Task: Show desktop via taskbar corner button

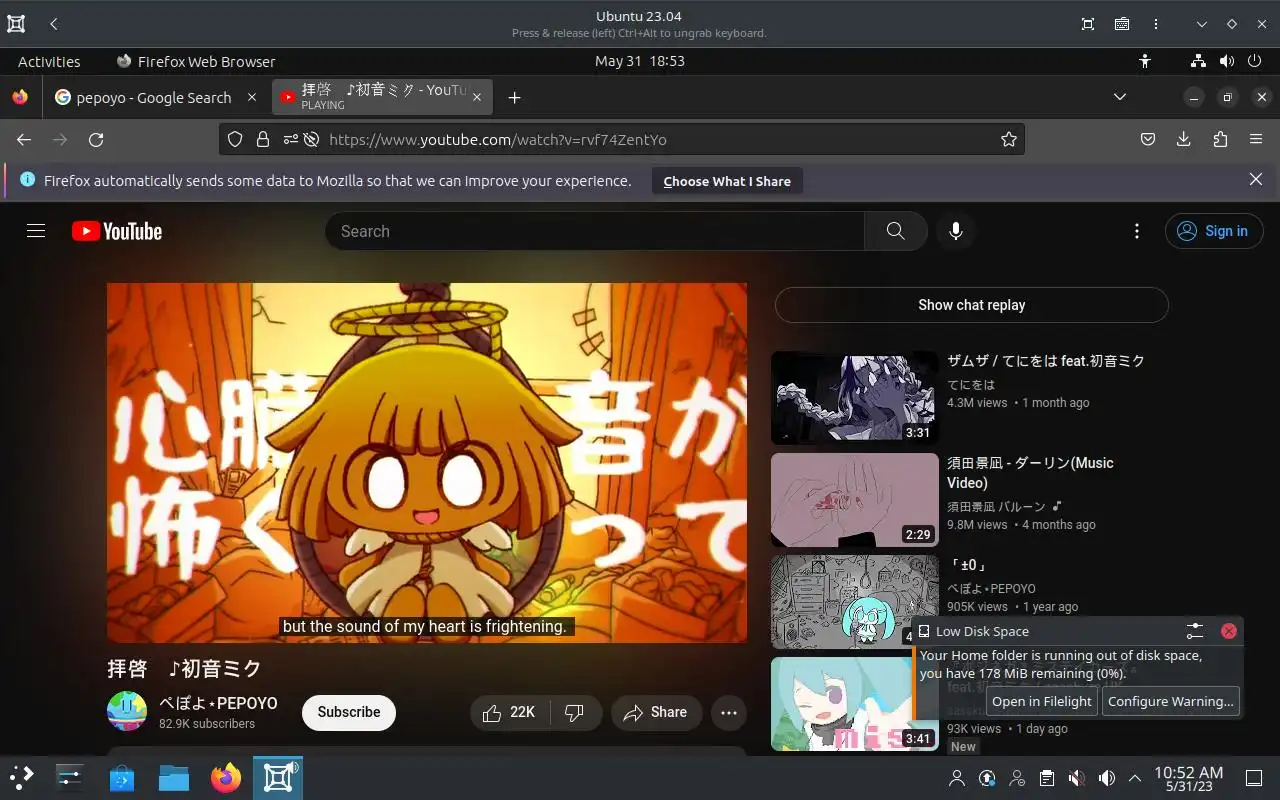Action: tap(1253, 778)
